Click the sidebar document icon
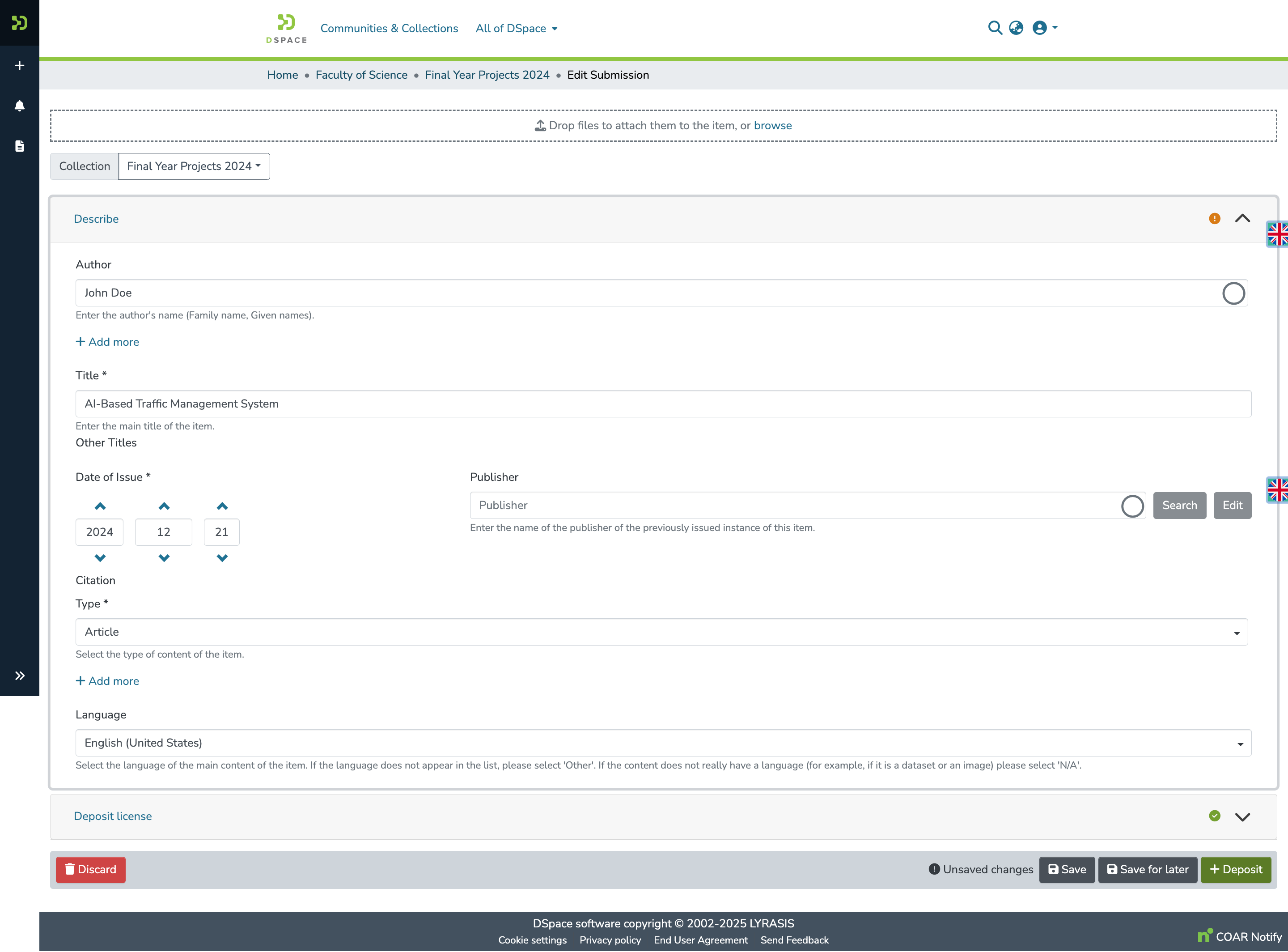This screenshot has height=952, width=1288. 20,146
